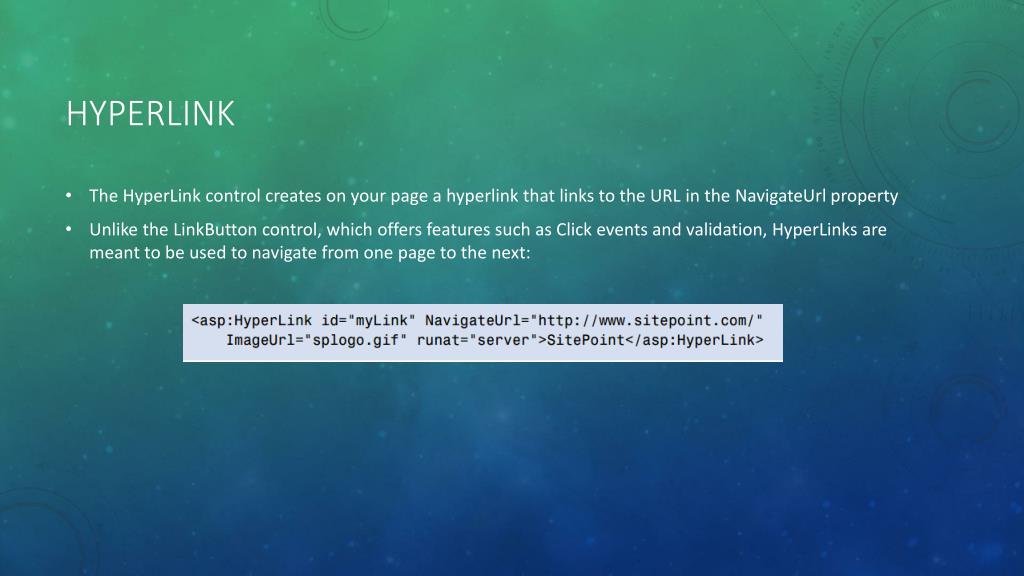Select the bullet starting 'Unlike the LinkButton control'
1024x576 pixels.
pyautogui.click(x=488, y=241)
